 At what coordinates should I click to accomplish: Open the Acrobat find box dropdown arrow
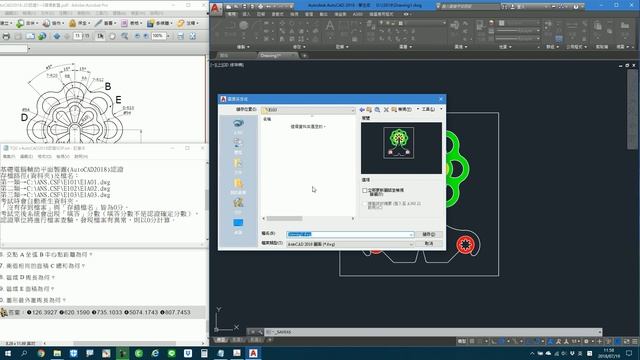pos(29,49)
